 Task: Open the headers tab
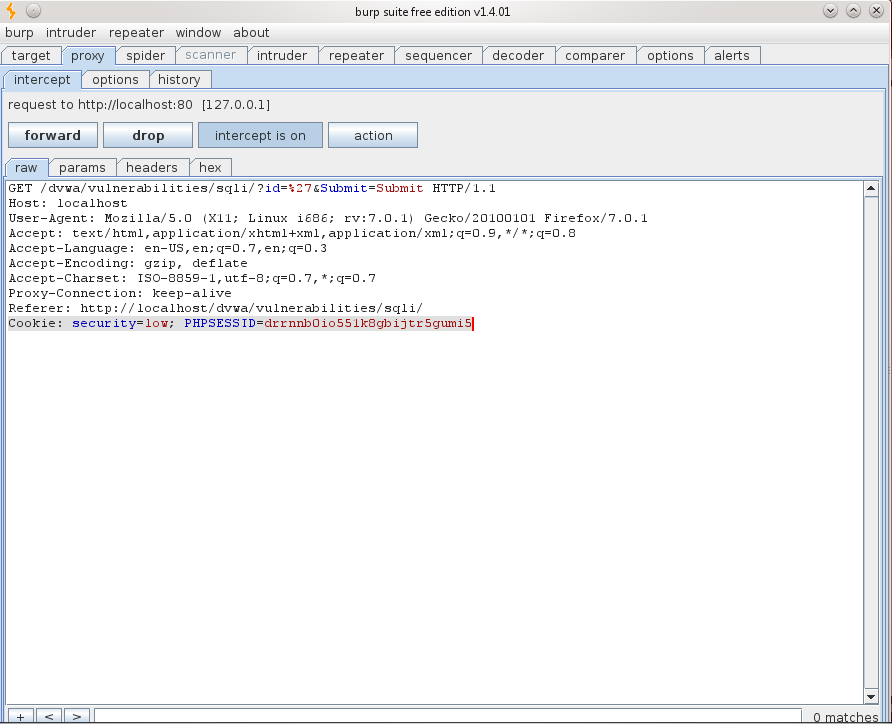pyautogui.click(x=152, y=168)
